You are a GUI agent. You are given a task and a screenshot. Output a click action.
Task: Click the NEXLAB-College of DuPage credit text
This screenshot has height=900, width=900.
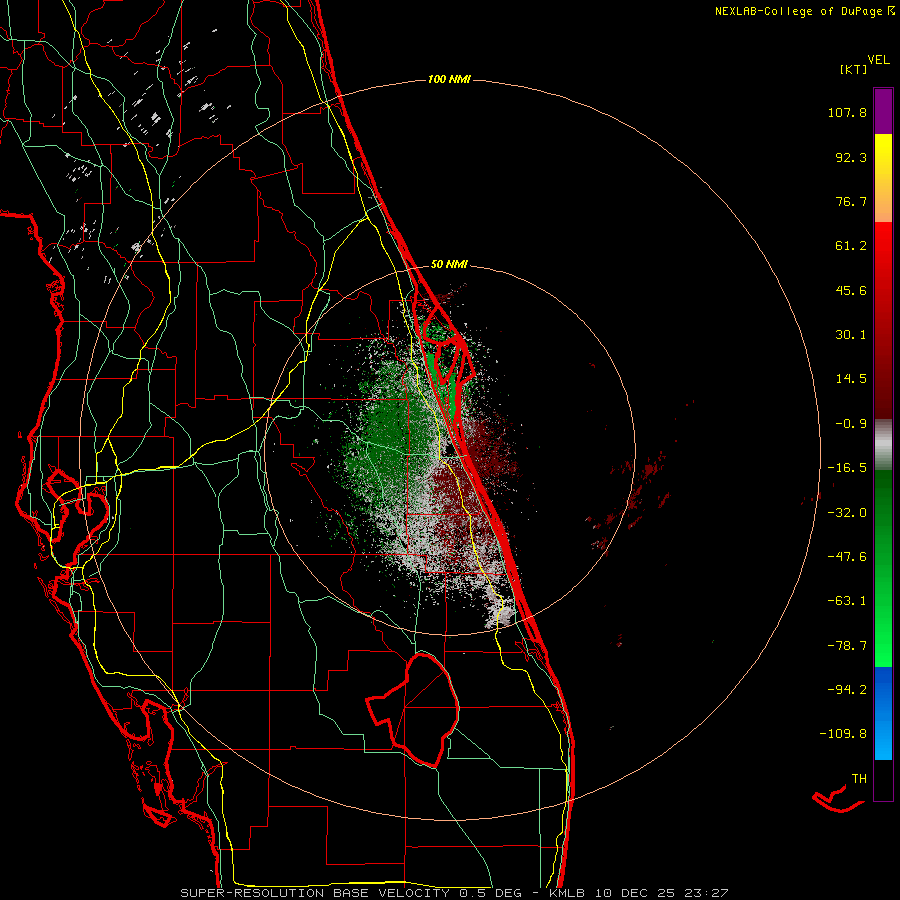(798, 11)
